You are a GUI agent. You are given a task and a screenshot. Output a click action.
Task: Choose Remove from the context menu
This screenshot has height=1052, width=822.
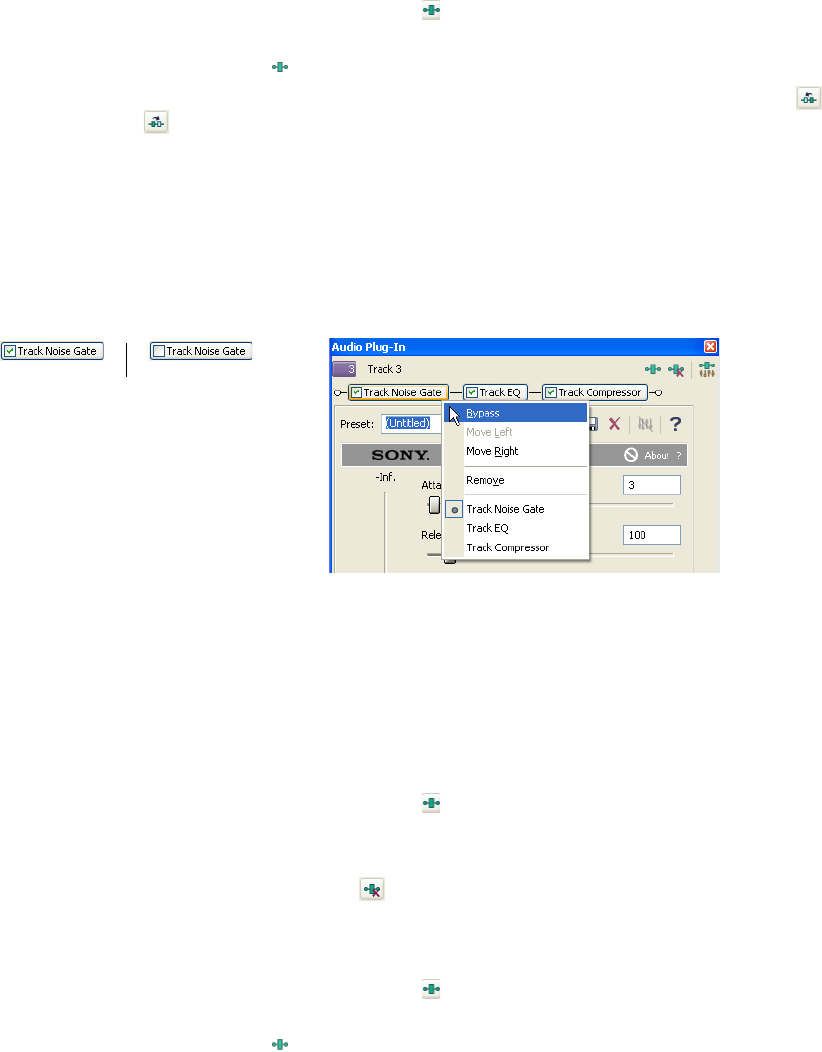(515, 480)
